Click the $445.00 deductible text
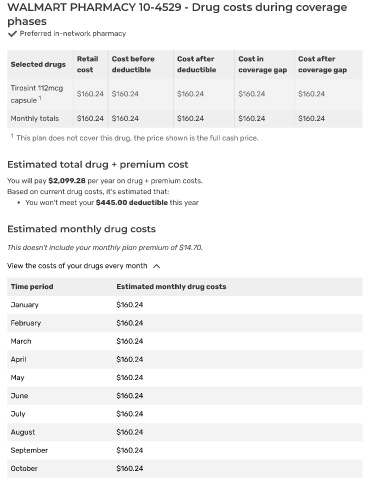Screen dimensions: 370x480 (131, 202)
